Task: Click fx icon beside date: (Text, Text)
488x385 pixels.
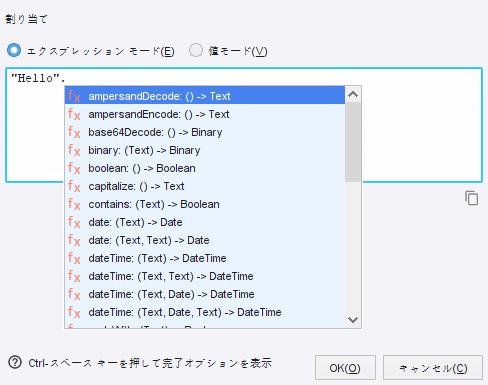Action: point(74,240)
